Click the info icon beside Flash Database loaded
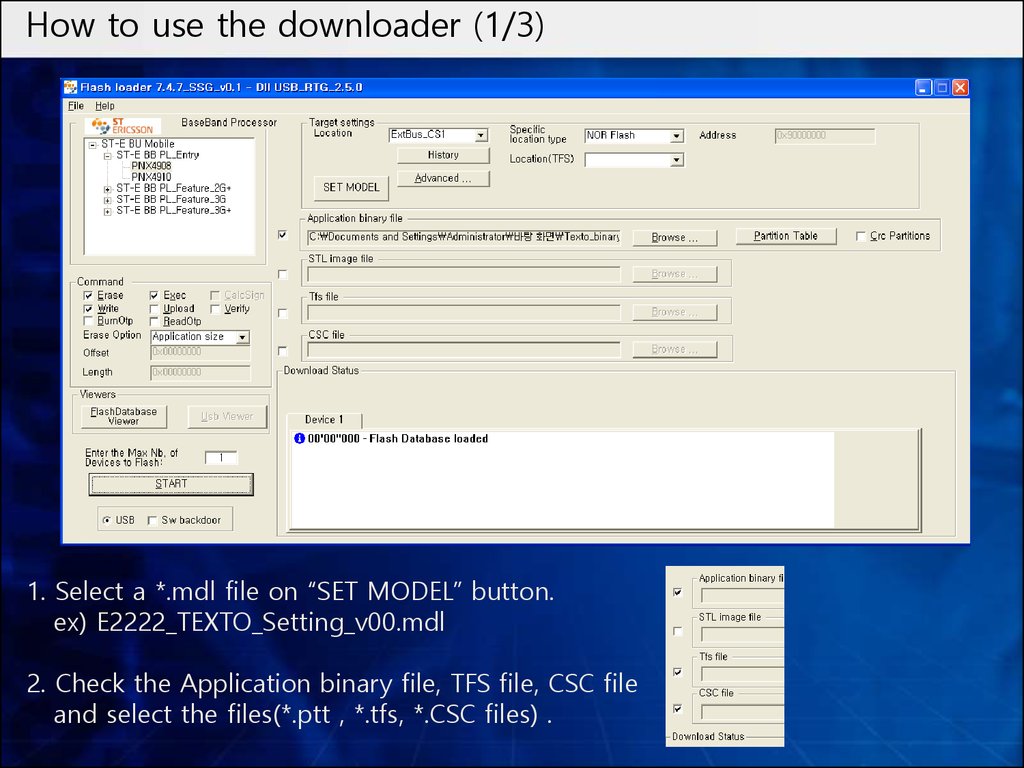 click(299, 438)
